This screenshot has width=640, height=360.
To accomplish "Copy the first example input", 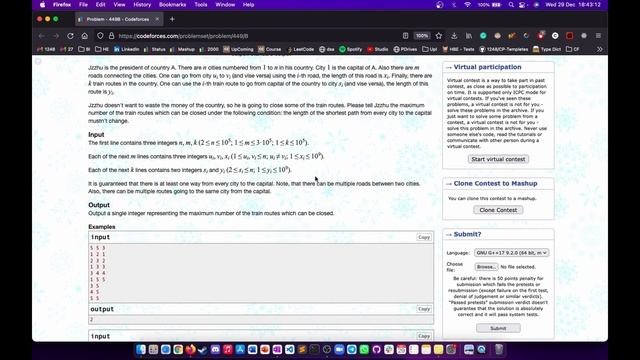I will pyautogui.click(x=424, y=237).
